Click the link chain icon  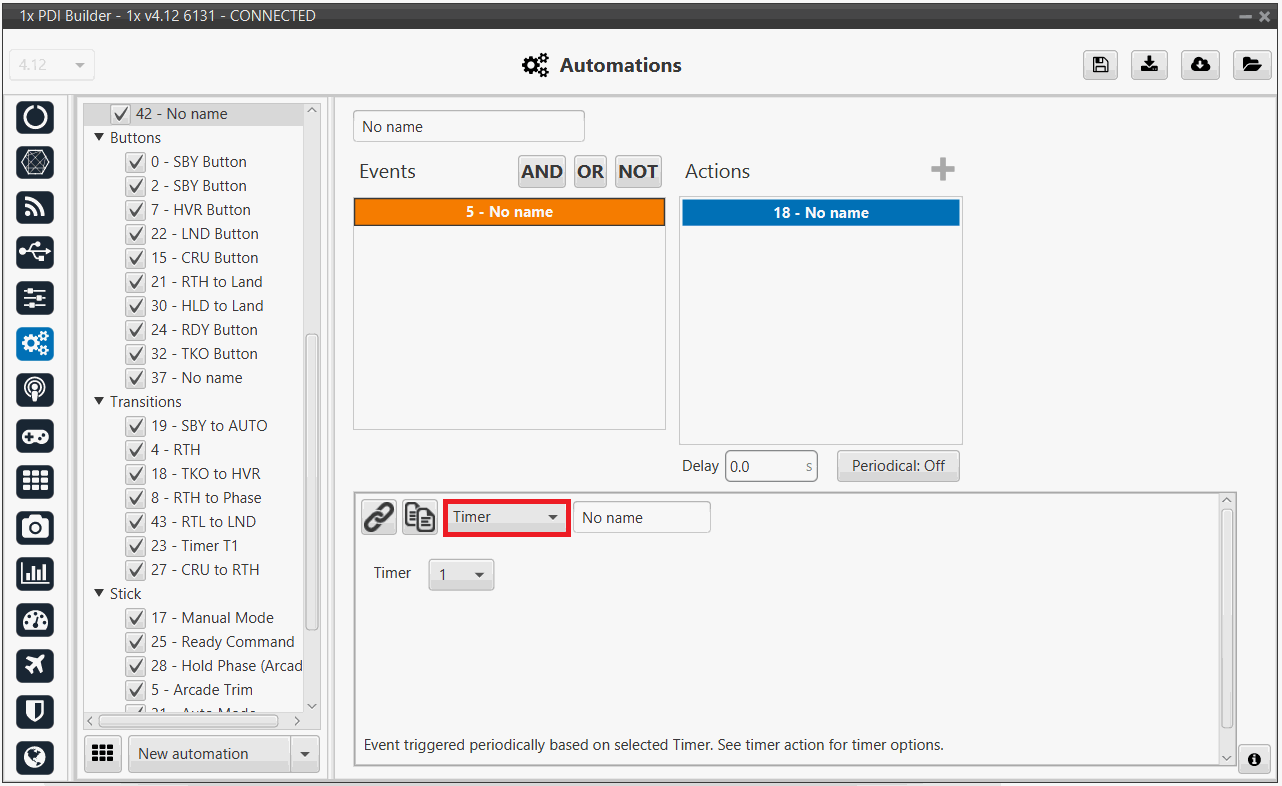point(379,518)
